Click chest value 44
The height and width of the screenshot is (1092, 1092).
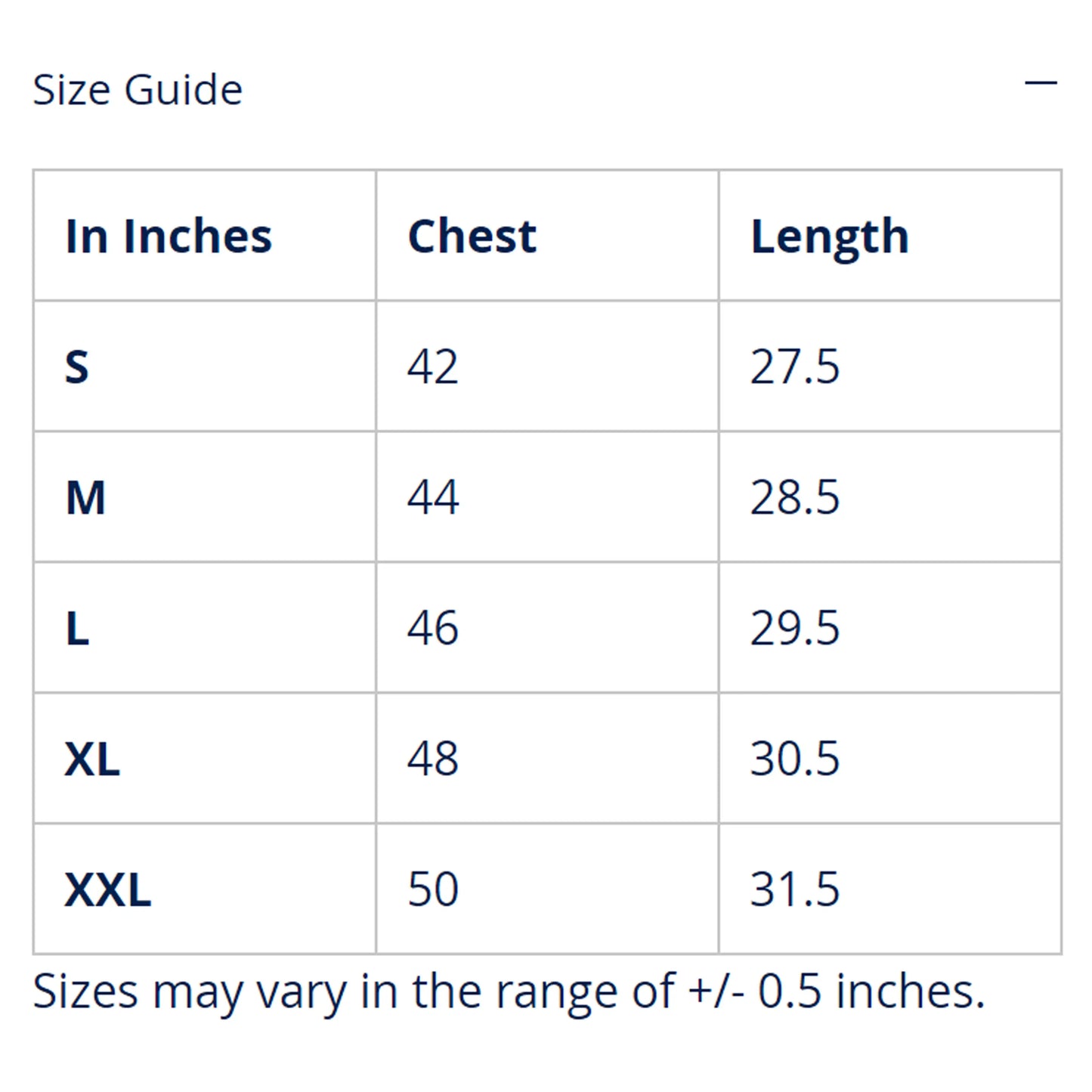tap(432, 498)
